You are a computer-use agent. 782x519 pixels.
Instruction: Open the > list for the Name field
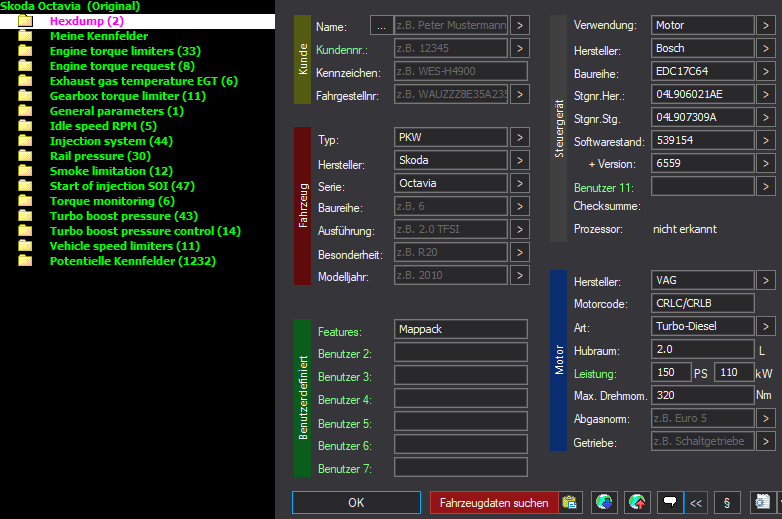(520, 25)
